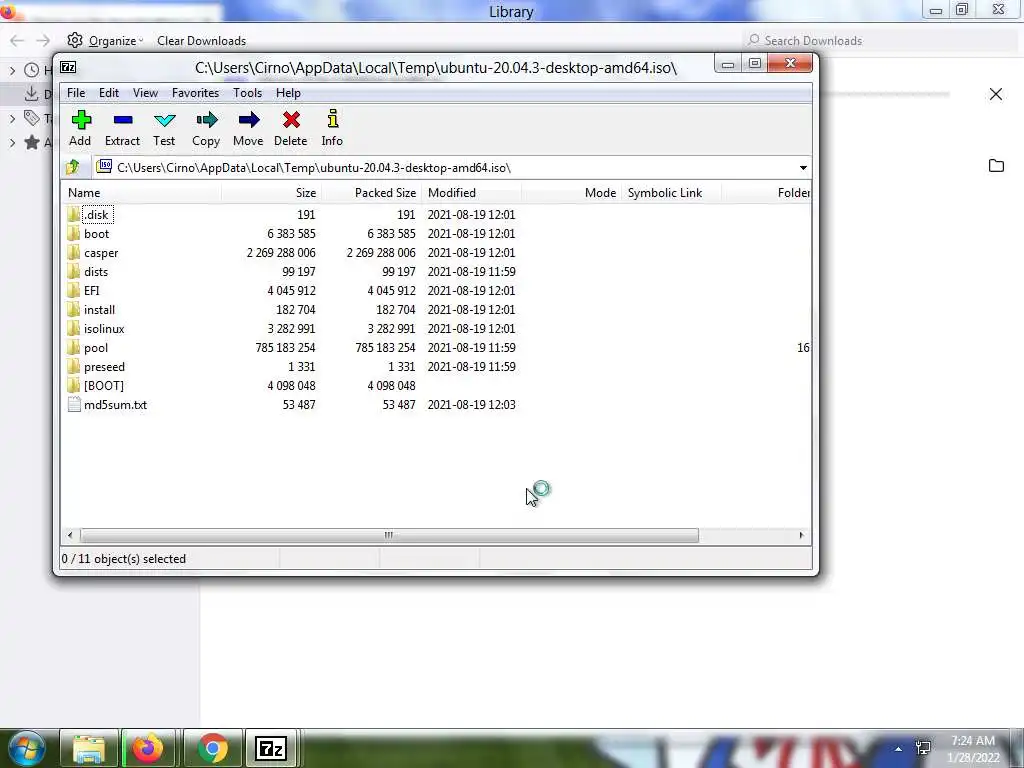Open archive Info
Image resolution: width=1024 pixels, height=768 pixels.
[x=332, y=119]
